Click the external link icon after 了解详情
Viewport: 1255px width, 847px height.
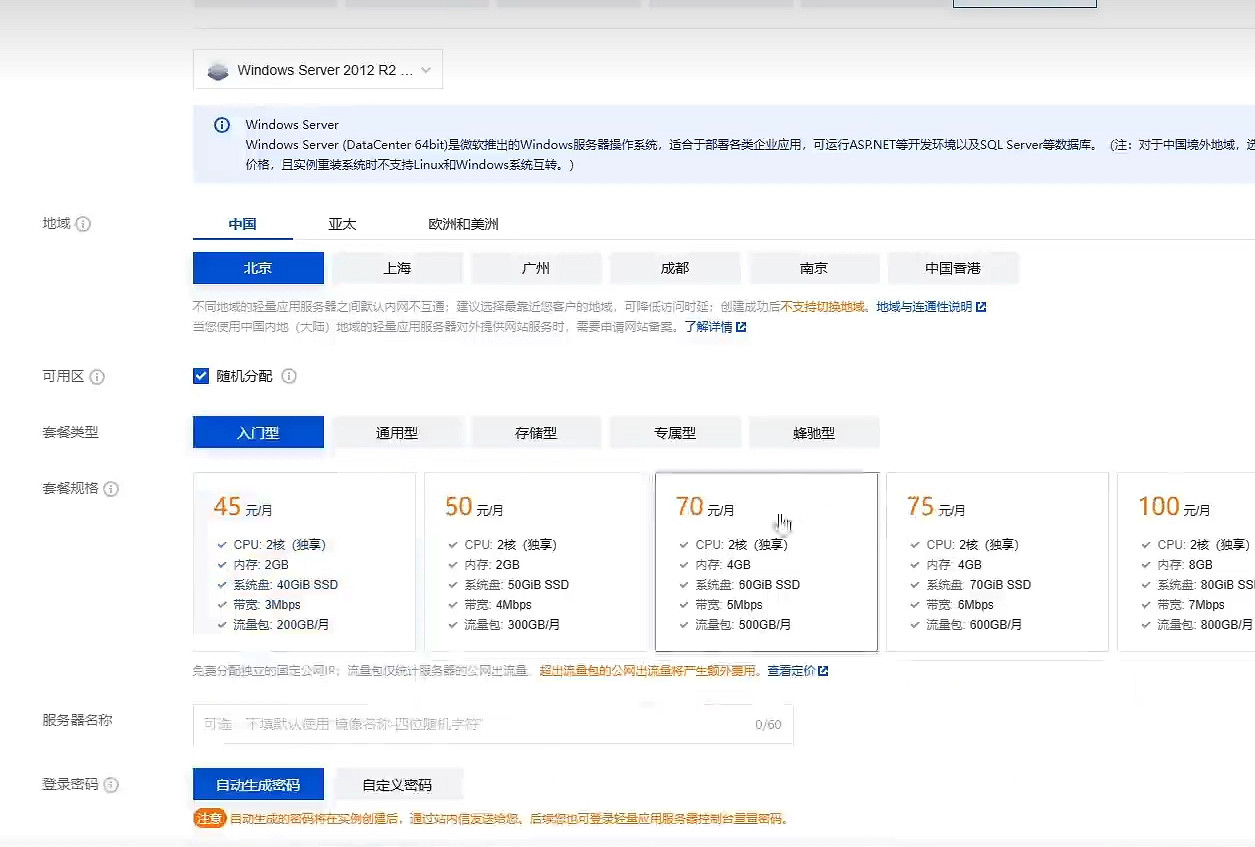(741, 327)
